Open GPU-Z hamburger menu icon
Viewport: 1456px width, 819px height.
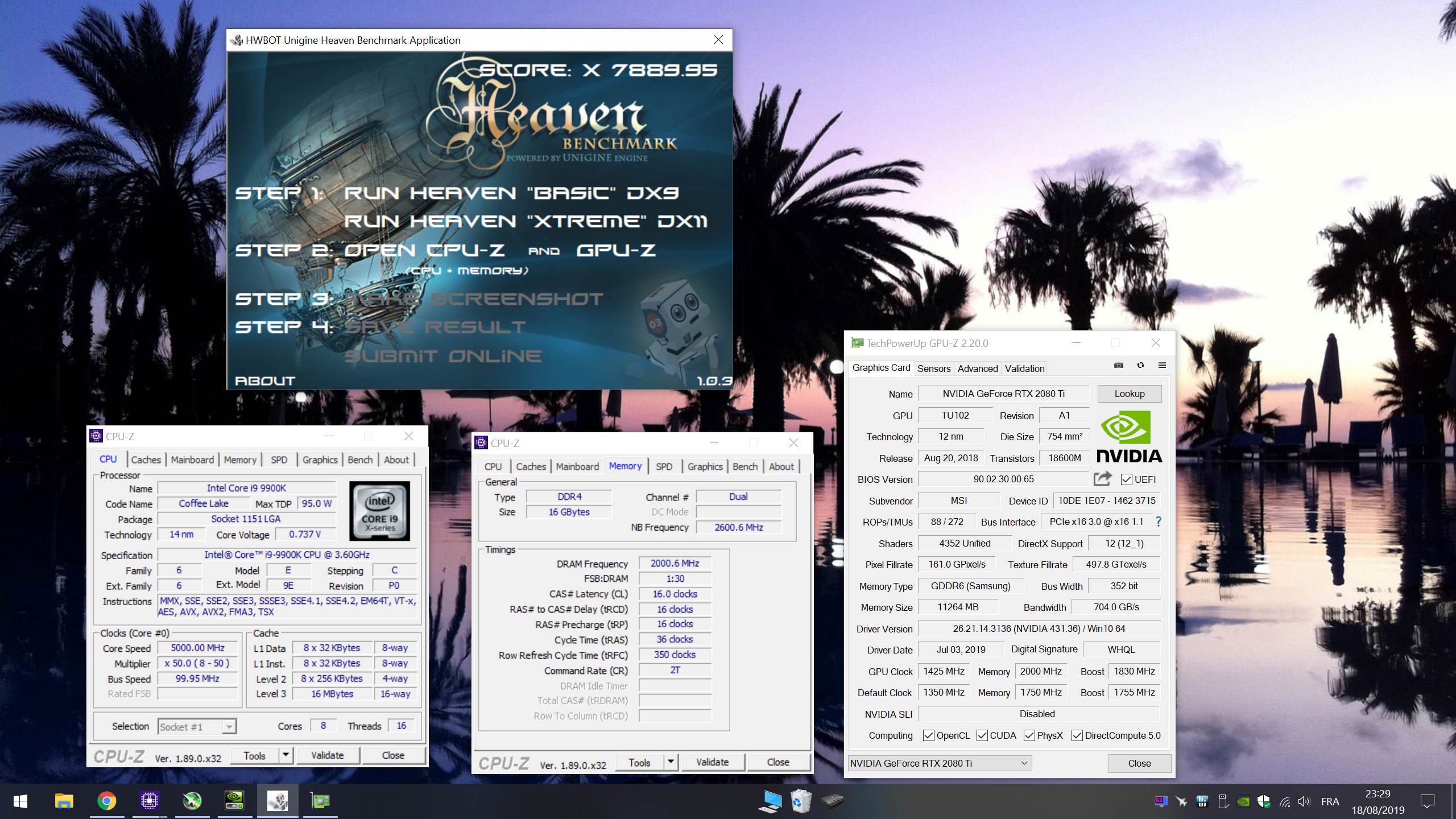[1162, 366]
